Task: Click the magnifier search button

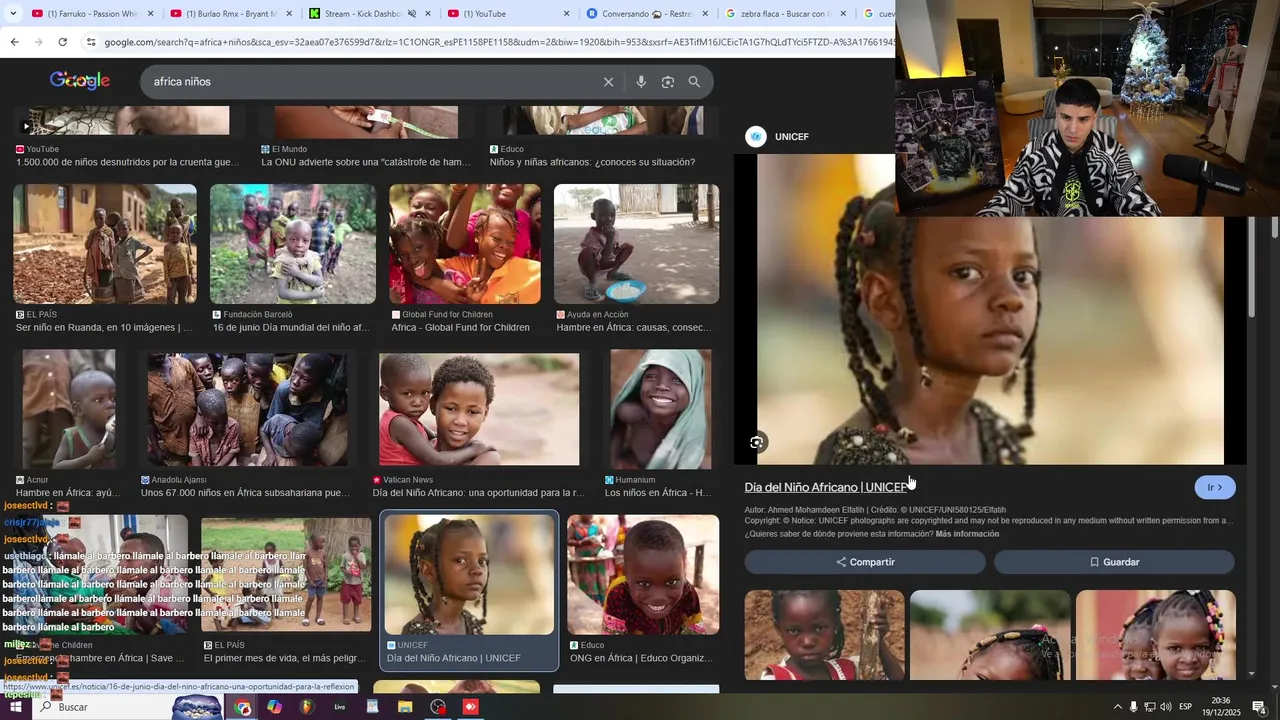Action: tap(694, 82)
